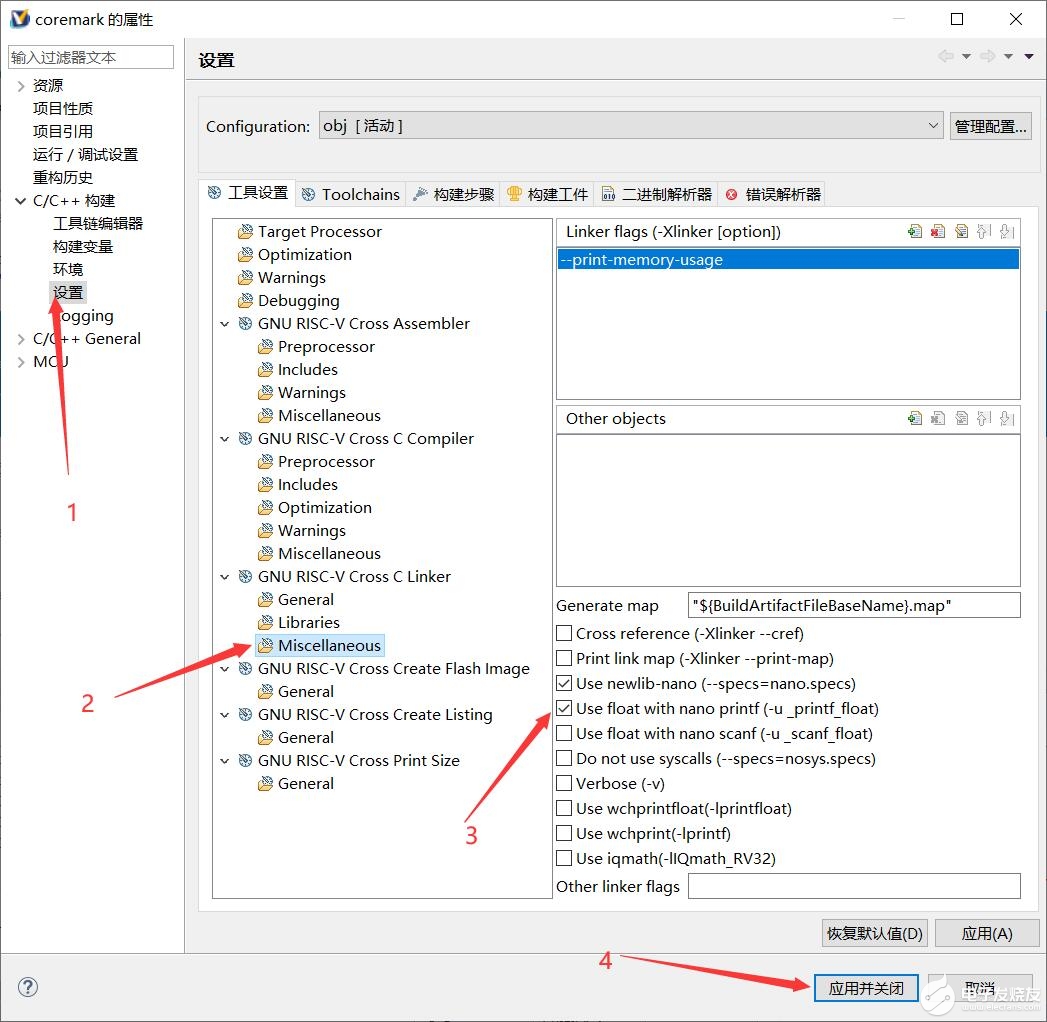1047x1022 pixels.
Task: Delete the selected Linker flags entry
Action: coord(938,232)
